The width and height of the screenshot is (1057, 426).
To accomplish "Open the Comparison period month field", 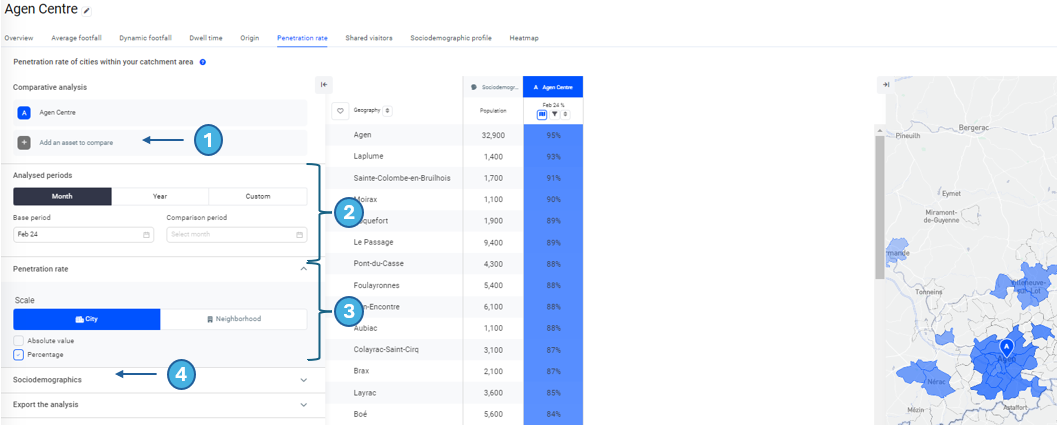I will [236, 235].
